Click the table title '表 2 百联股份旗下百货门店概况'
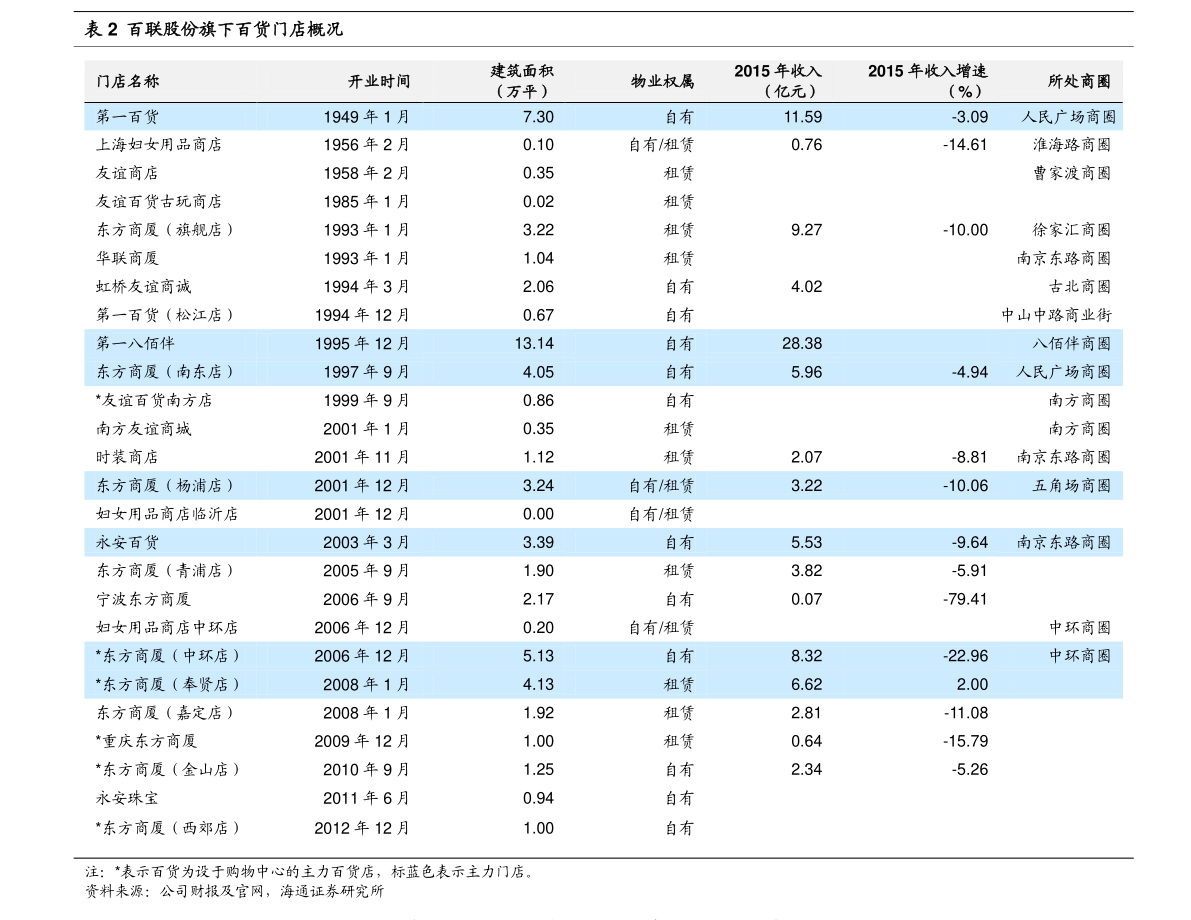The height and width of the screenshot is (920, 1191). click(213, 30)
